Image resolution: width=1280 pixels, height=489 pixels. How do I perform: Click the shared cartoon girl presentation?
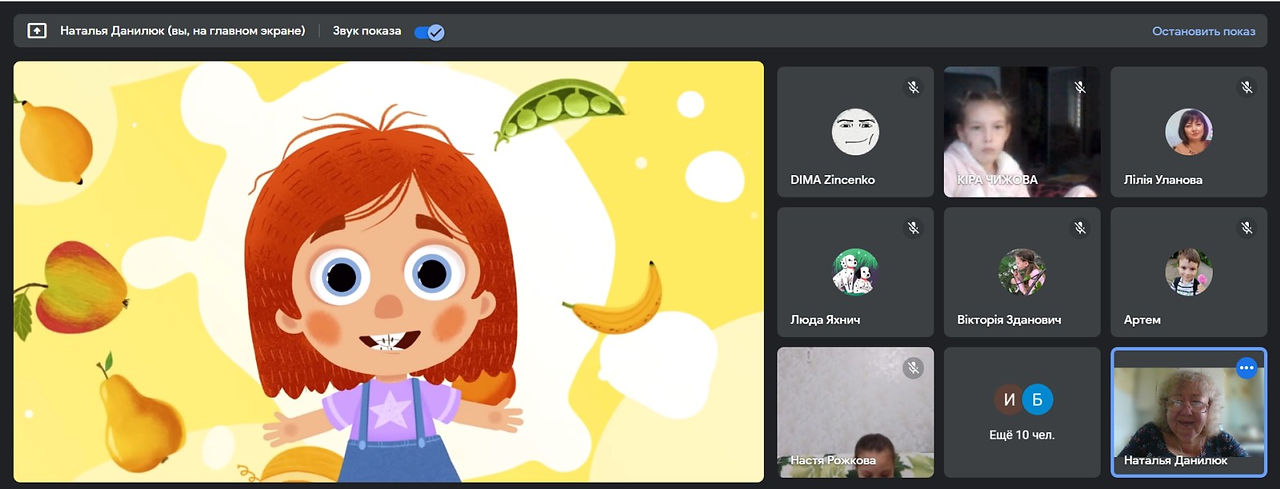click(x=389, y=272)
